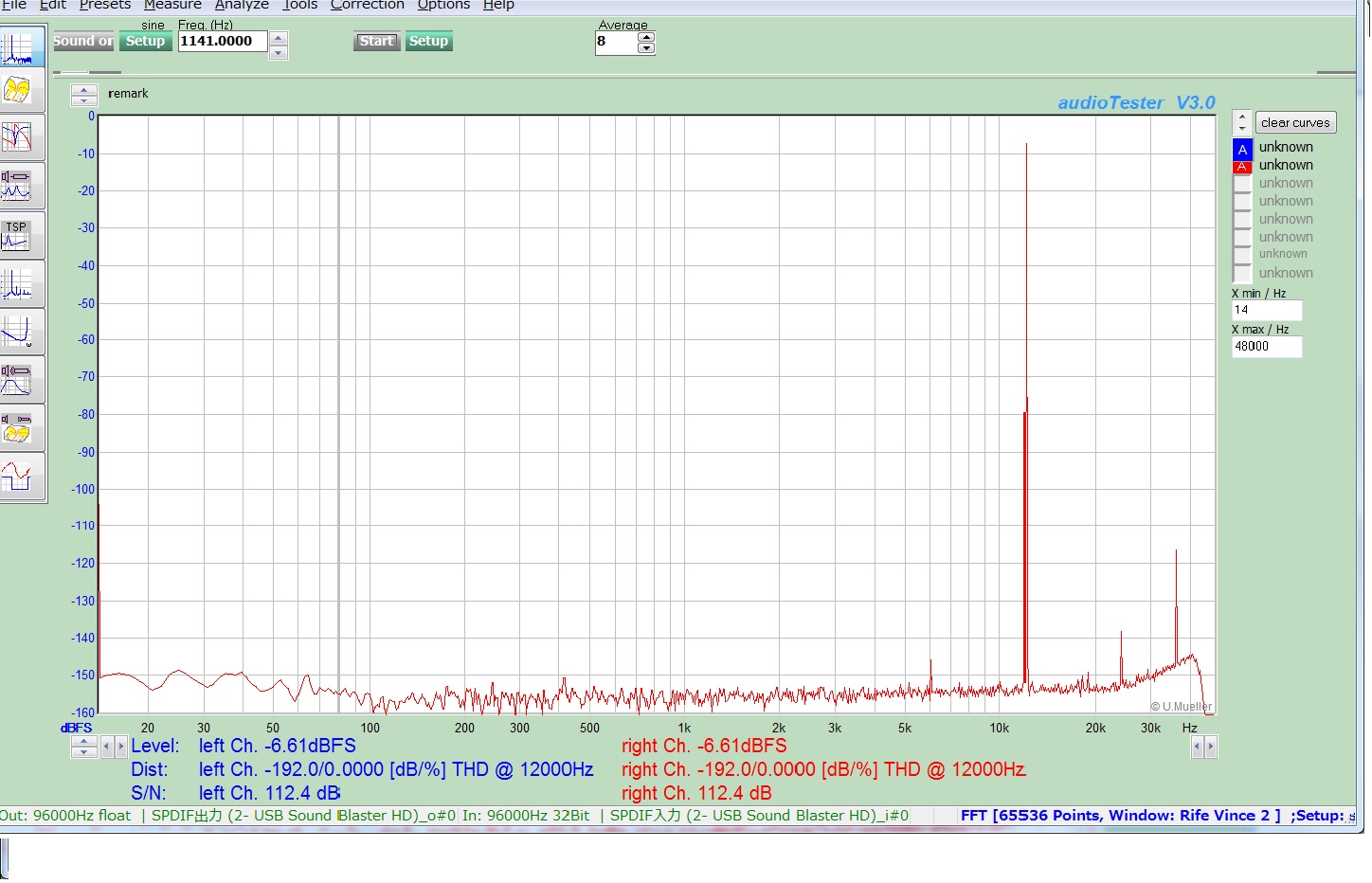Open the FFT spectrum analyzer tool
The width and height of the screenshot is (1372, 883).
click(20, 46)
